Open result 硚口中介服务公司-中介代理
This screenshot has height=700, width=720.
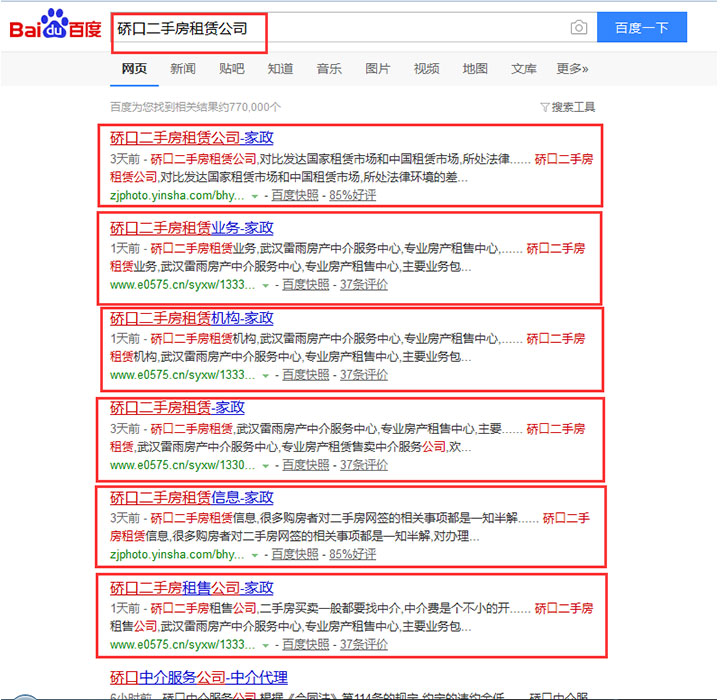click(x=199, y=677)
